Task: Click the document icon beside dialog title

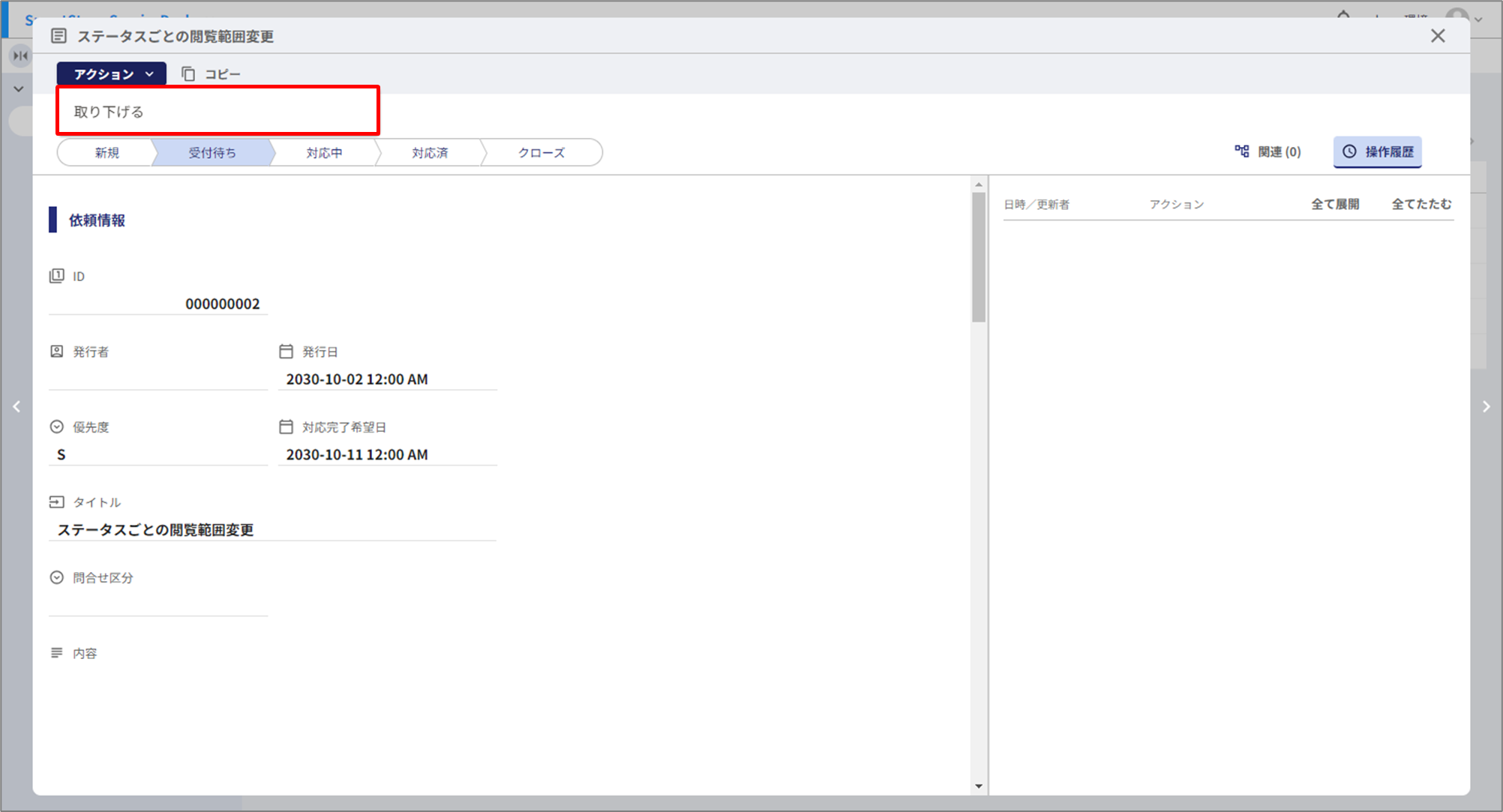Action: tap(58, 36)
